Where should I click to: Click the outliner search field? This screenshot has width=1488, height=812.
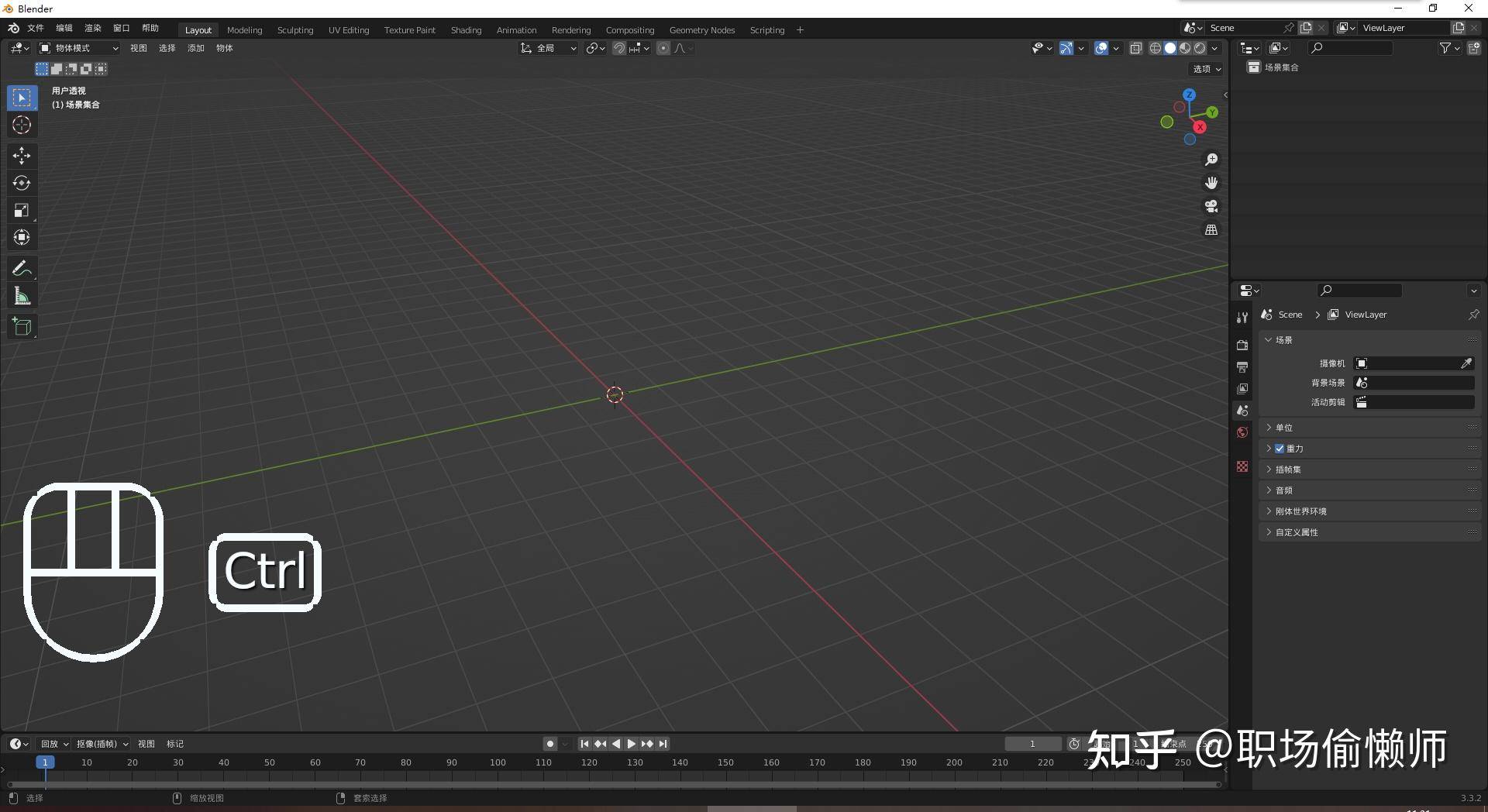coord(1350,48)
